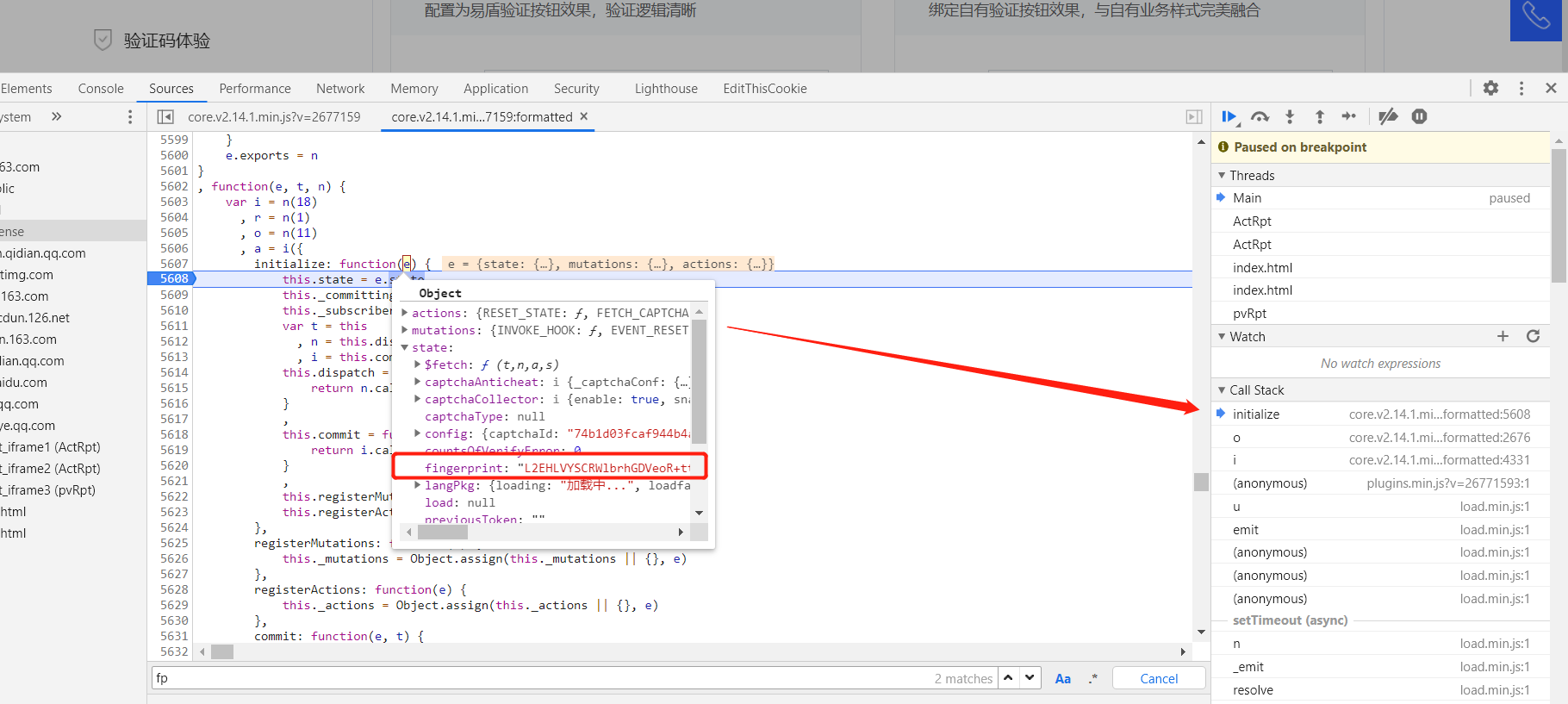Toggle the debugger sidebar
This screenshot has width=1568, height=704.
pos(1194,117)
